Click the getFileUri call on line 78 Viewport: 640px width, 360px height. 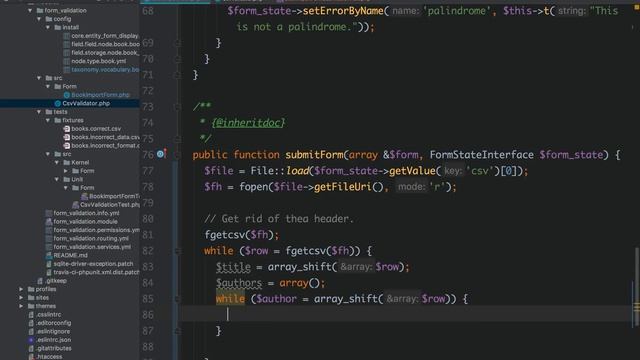tap(343, 187)
